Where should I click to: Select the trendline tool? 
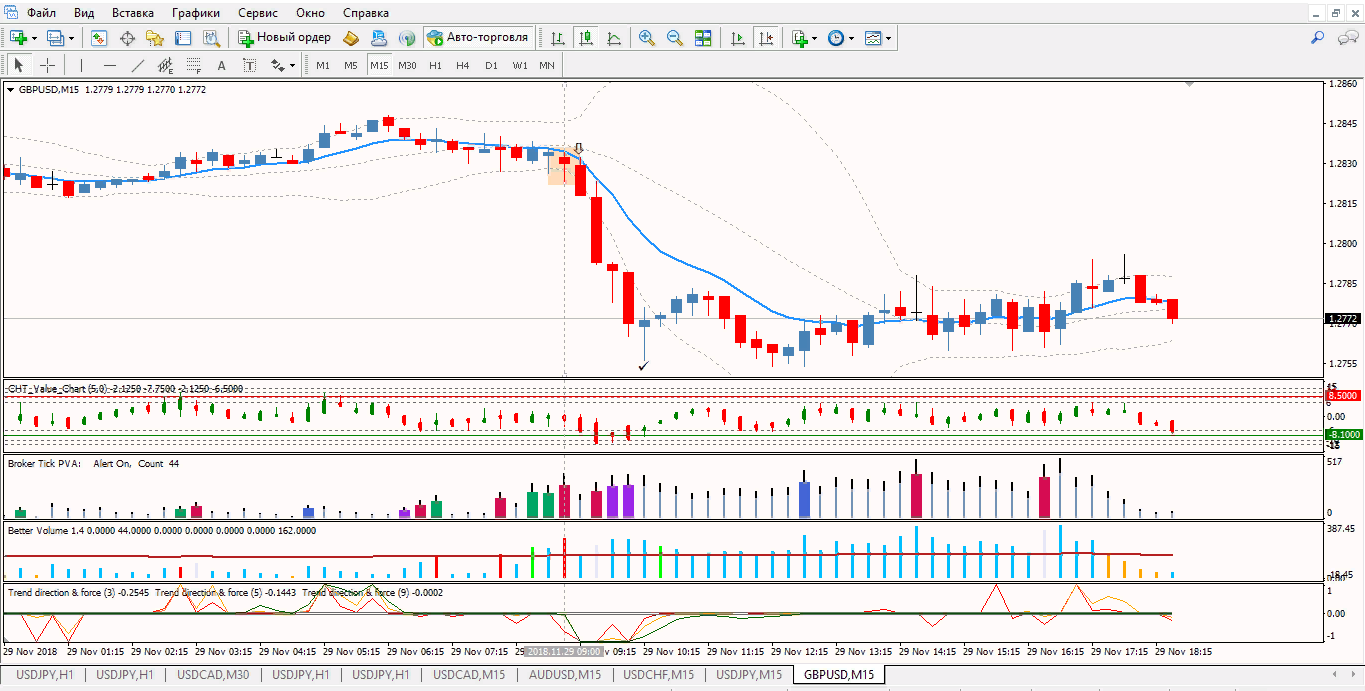138,65
